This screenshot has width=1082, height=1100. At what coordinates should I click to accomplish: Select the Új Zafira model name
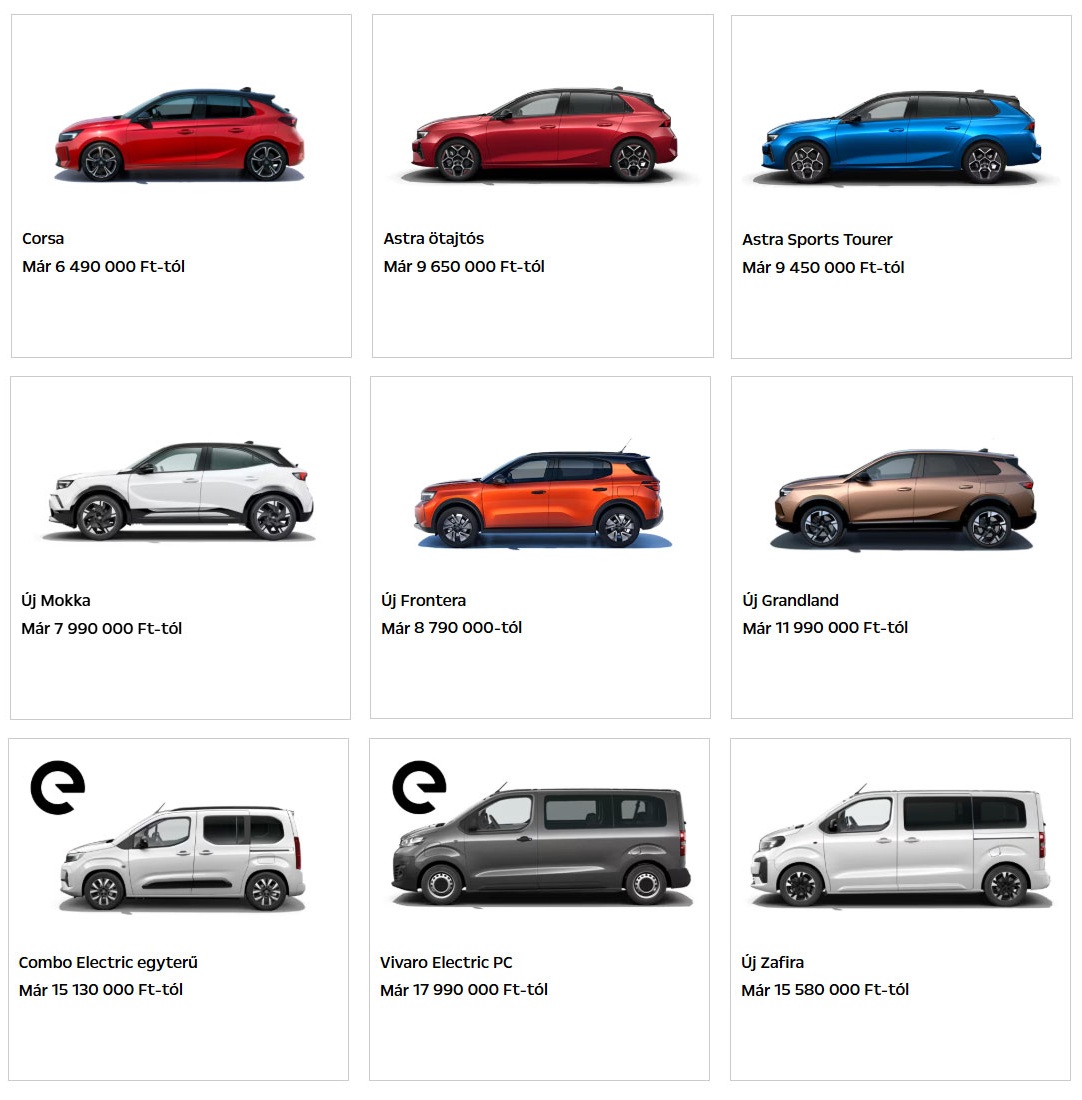click(x=773, y=962)
